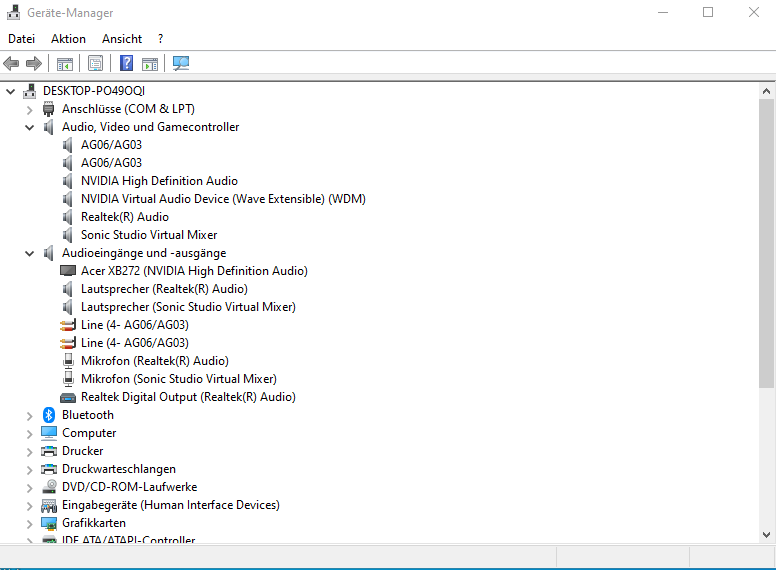The width and height of the screenshot is (776, 570).
Task: Click the Anschlüsse port connector icon
Action: pos(48,109)
